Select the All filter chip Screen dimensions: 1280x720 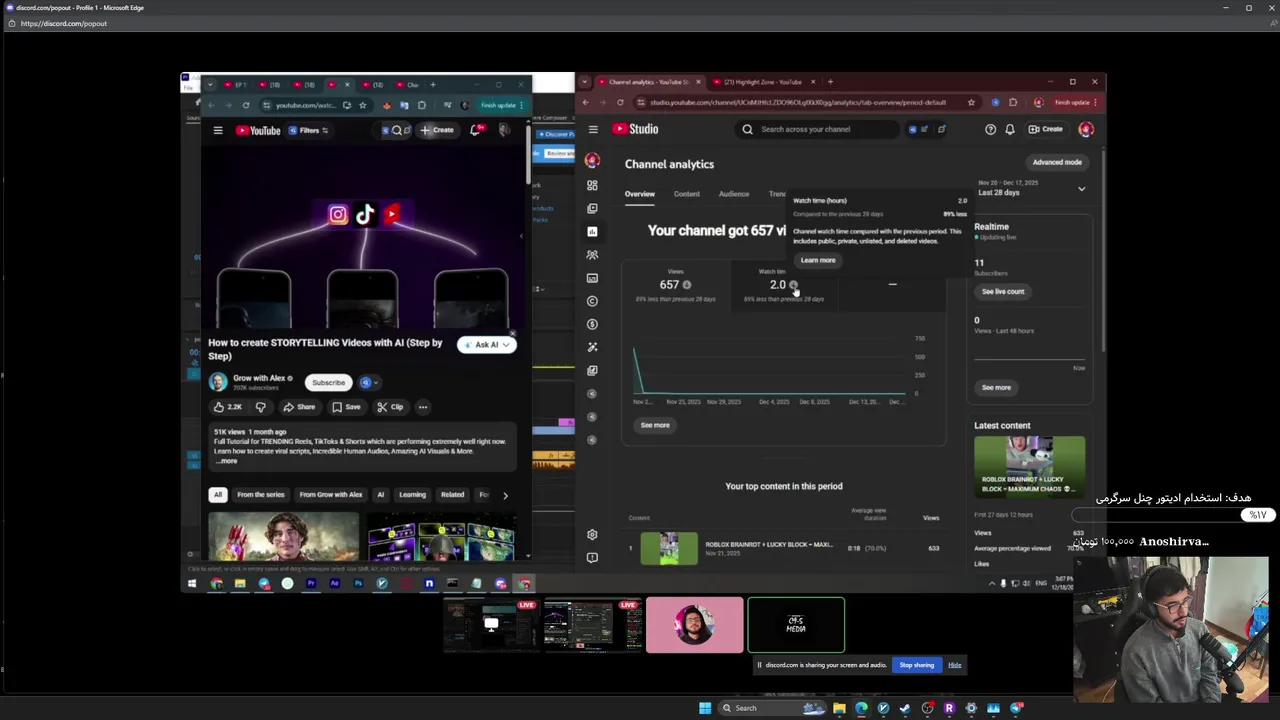coord(217,495)
